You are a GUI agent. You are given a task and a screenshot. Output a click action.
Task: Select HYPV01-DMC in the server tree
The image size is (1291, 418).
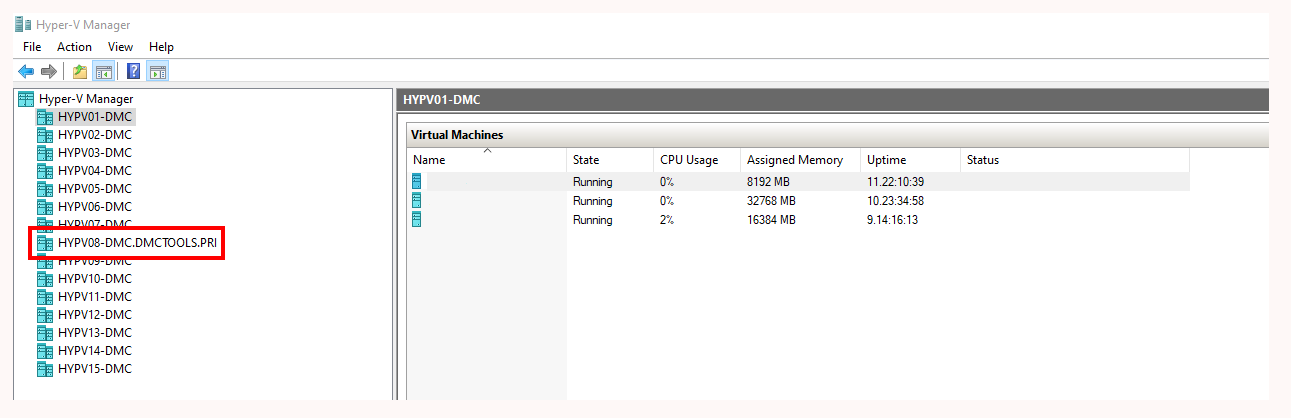click(95, 117)
